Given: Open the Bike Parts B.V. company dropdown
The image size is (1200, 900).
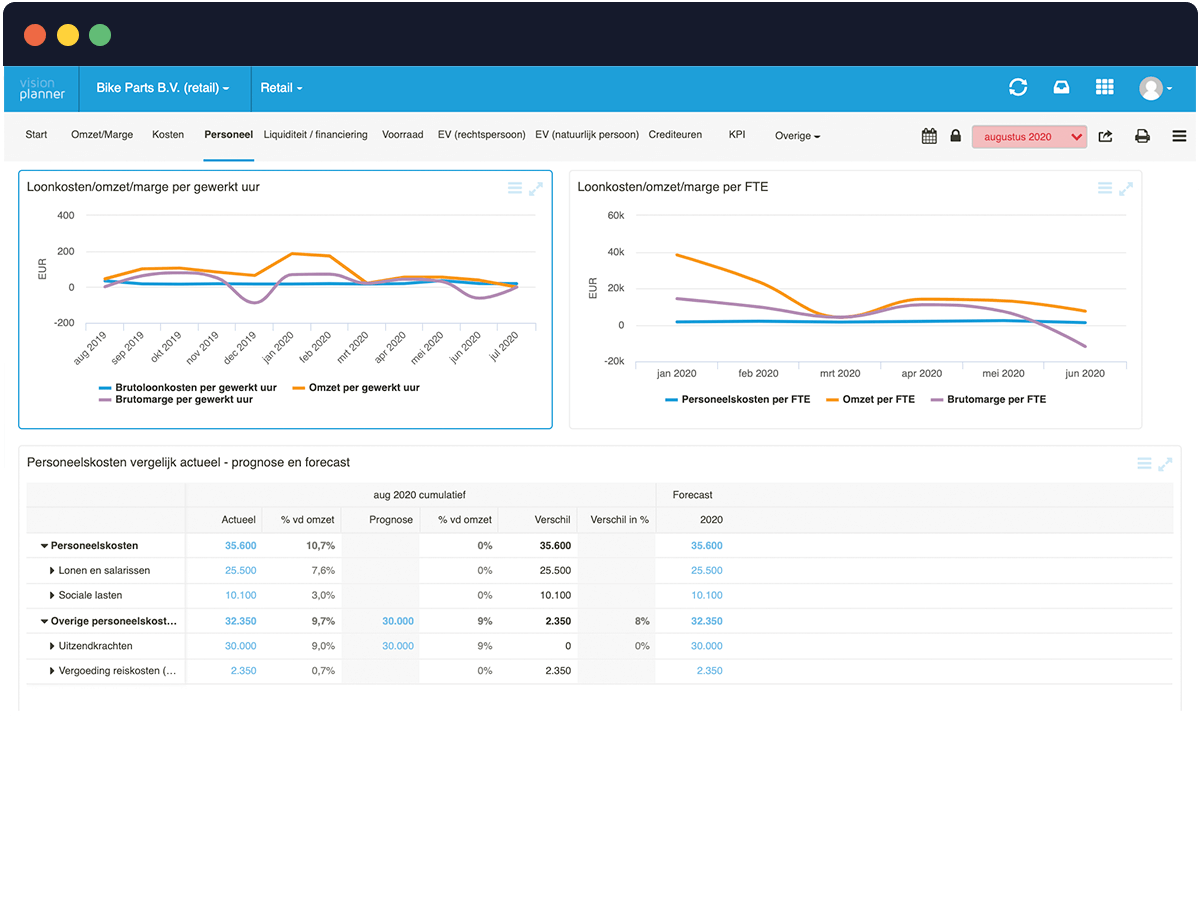Looking at the screenshot, I should click(x=163, y=88).
